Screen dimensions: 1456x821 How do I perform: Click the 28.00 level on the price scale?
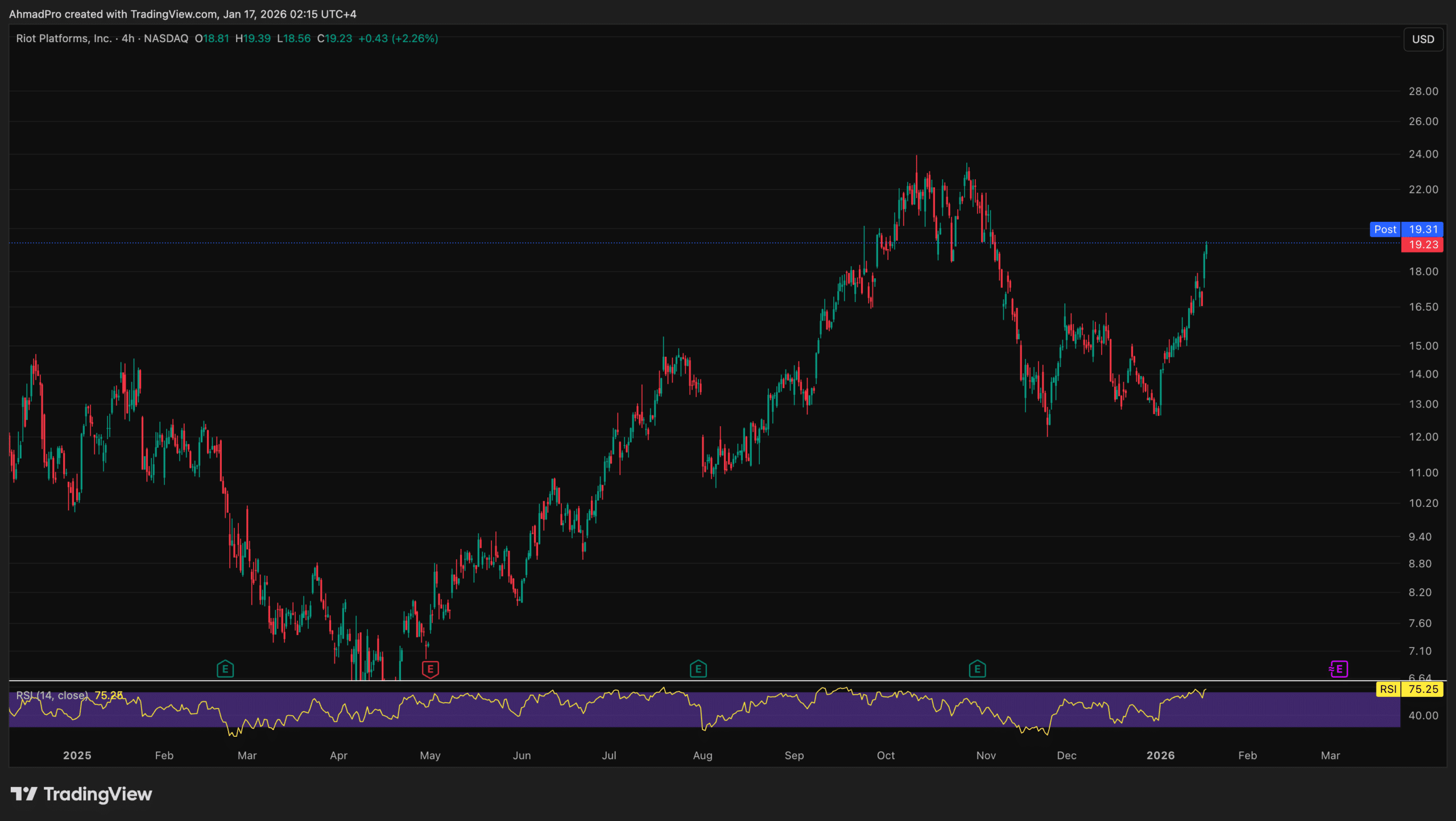[1423, 92]
